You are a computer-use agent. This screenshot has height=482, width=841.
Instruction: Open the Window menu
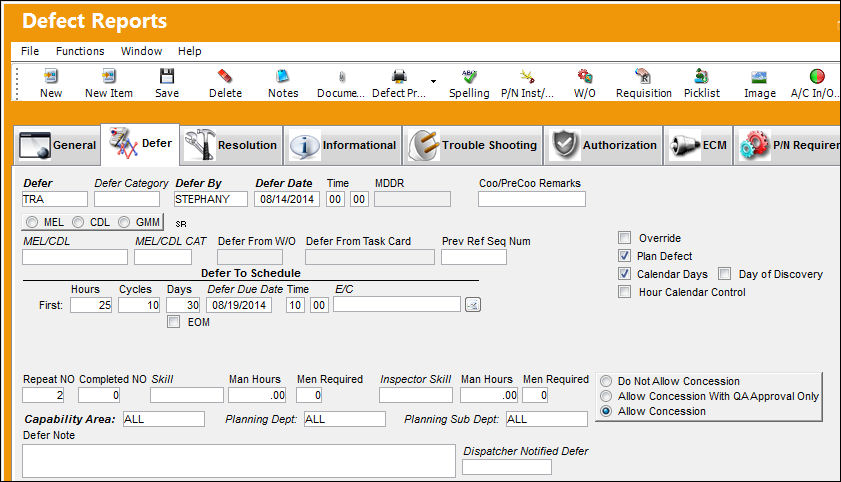pyautogui.click(x=141, y=51)
